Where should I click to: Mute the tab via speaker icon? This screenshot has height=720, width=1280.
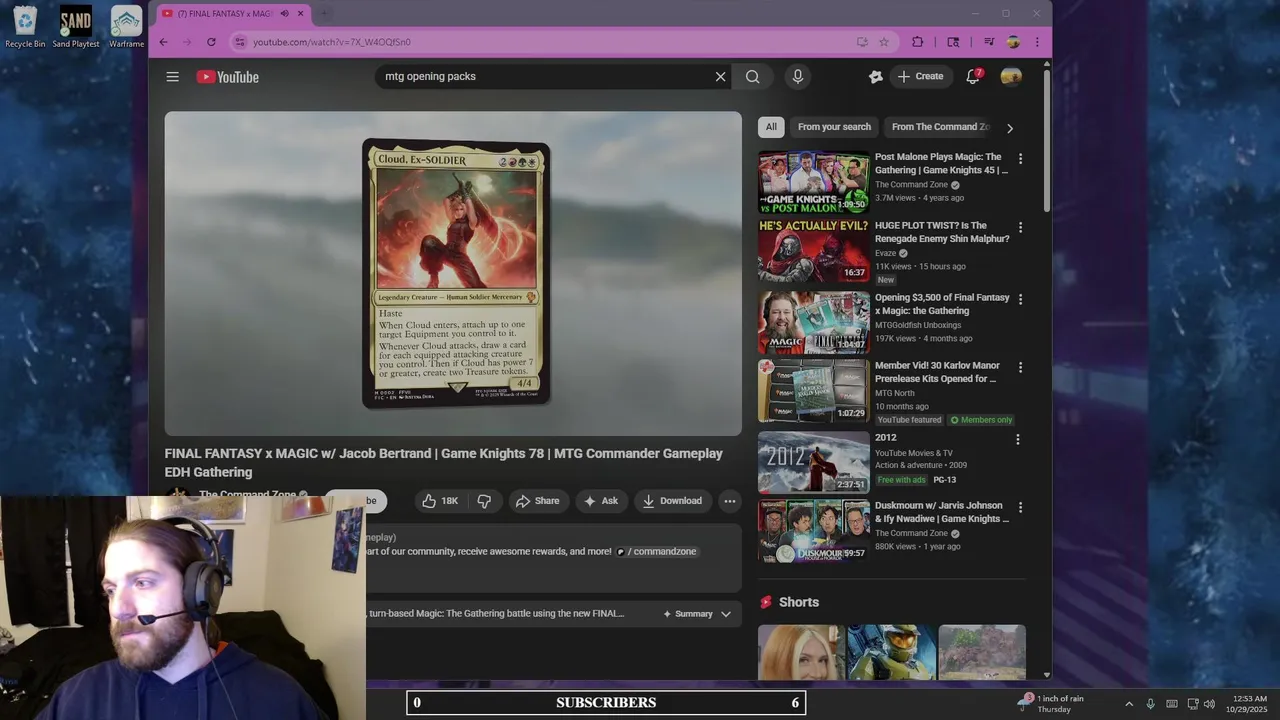click(x=285, y=13)
